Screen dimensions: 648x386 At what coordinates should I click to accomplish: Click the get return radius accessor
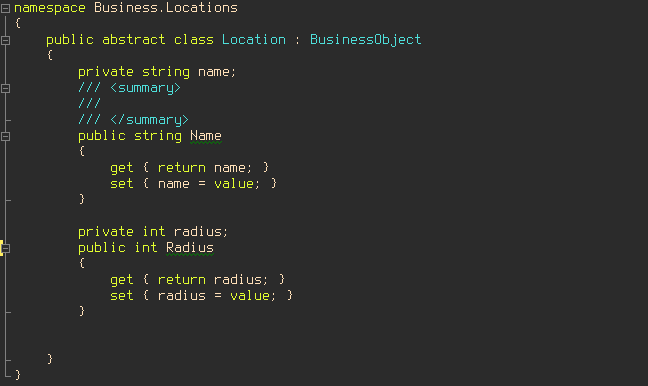(198, 280)
